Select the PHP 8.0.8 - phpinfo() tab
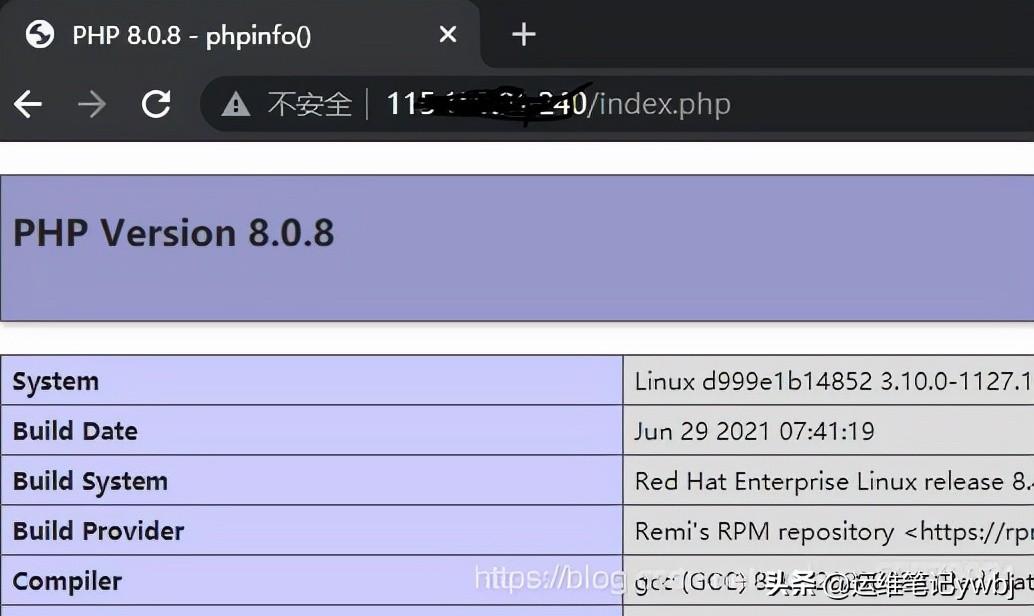This screenshot has height=616, width=1034. pyautogui.click(x=240, y=34)
